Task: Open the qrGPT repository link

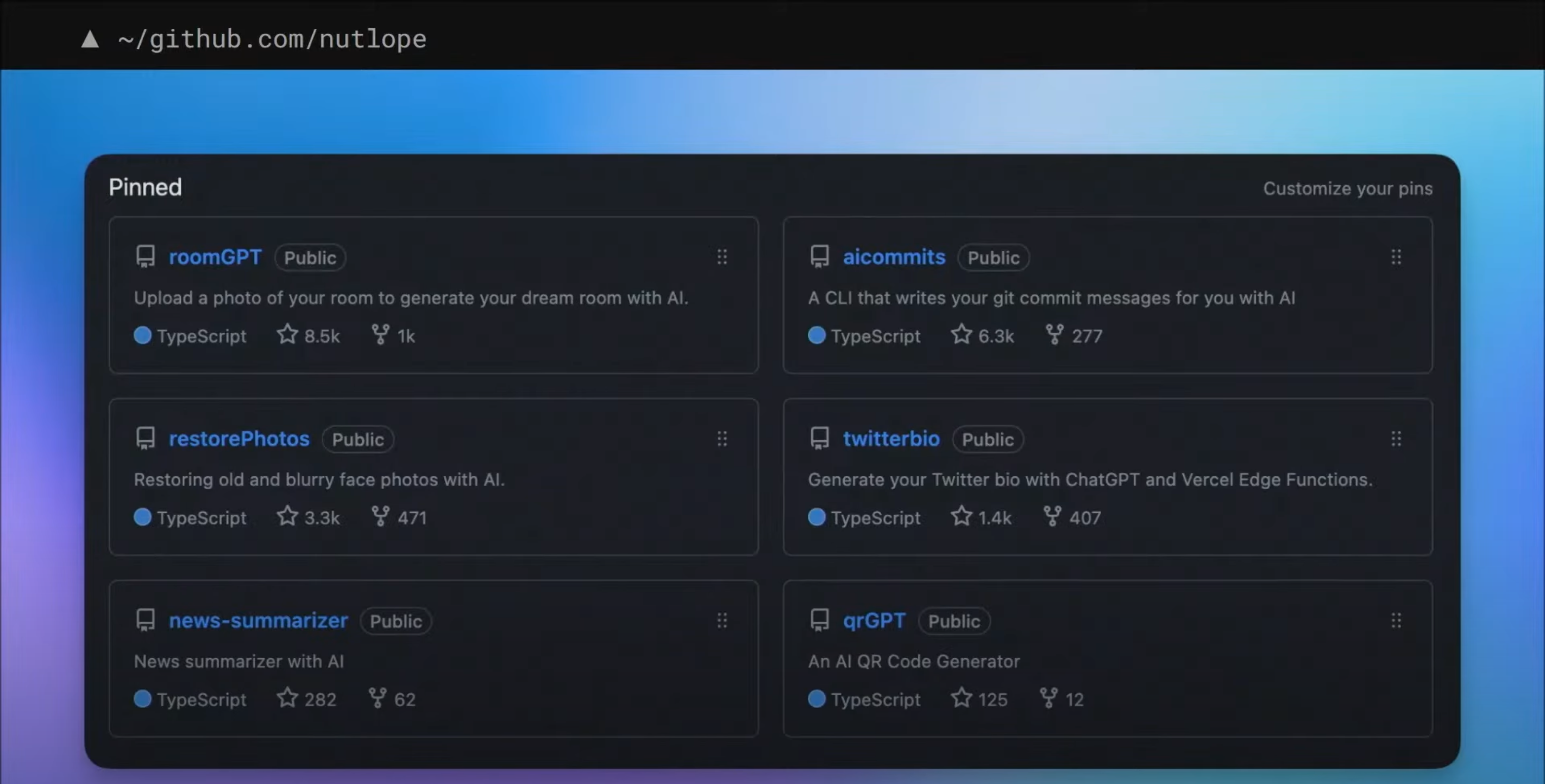Action: point(875,621)
